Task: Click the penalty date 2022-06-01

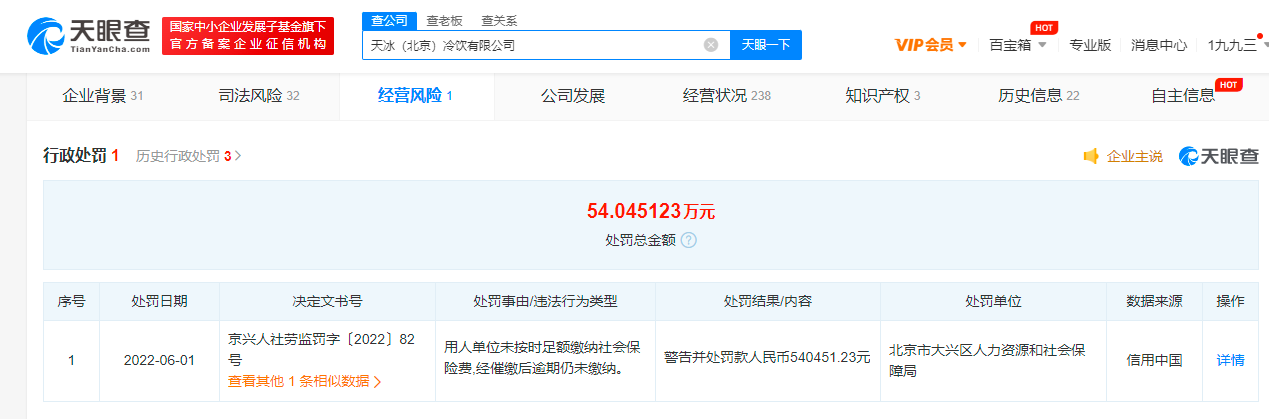Action: tap(159, 360)
